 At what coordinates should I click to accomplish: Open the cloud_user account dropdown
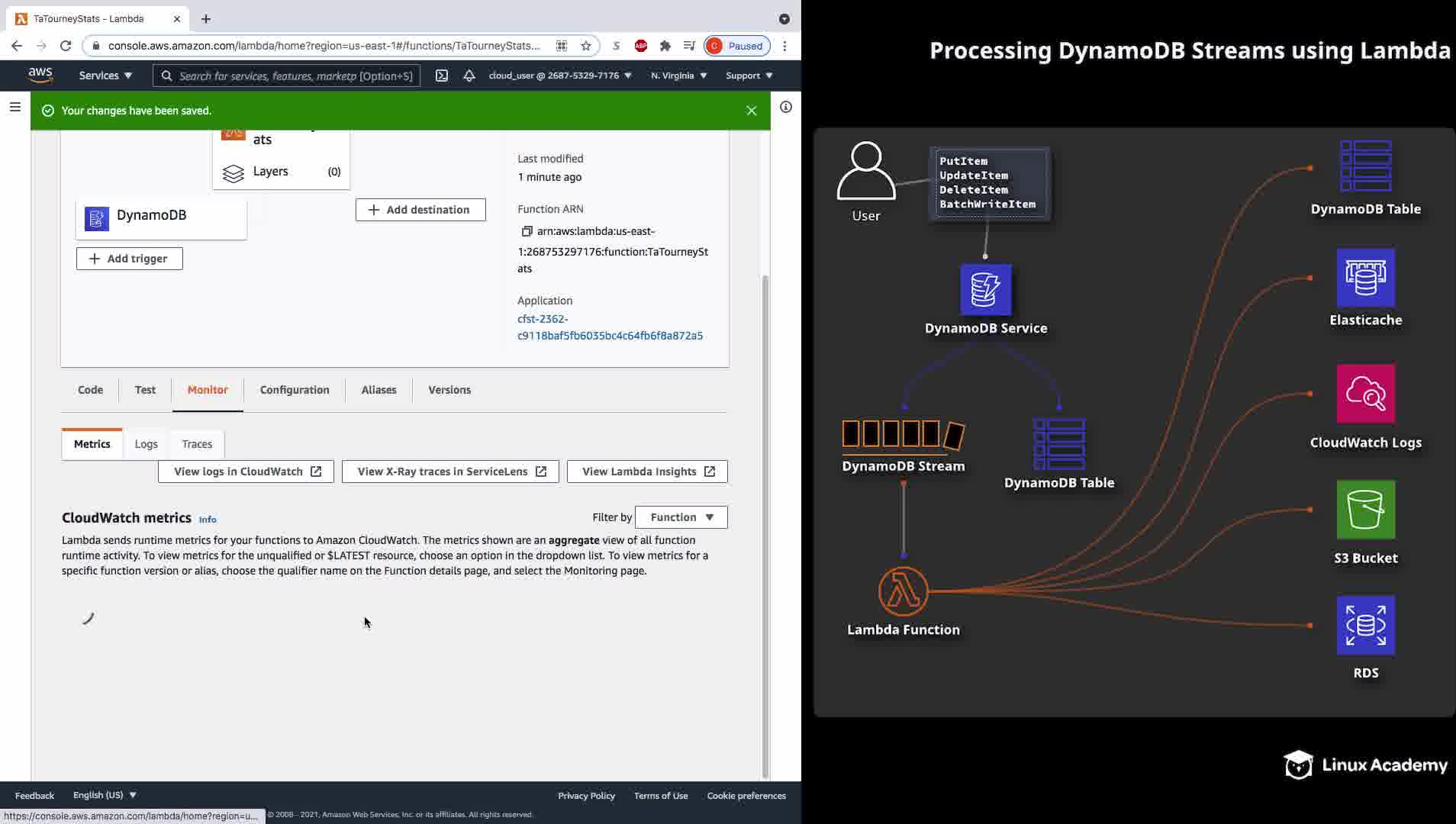(x=559, y=76)
